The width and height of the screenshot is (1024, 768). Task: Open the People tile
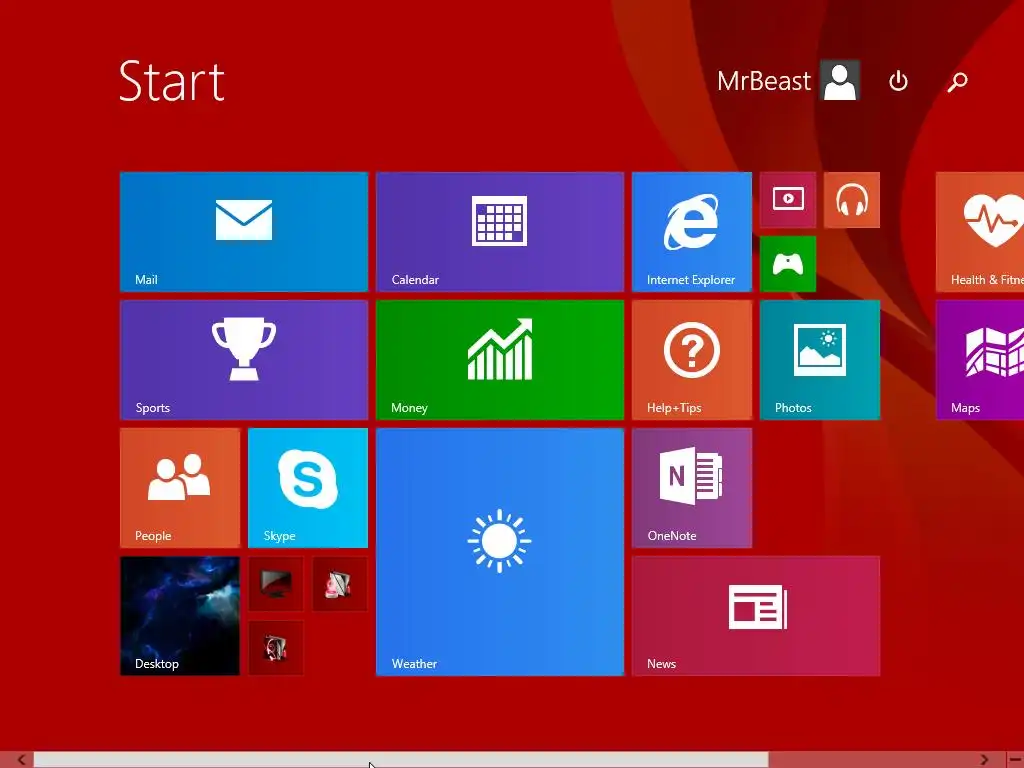[x=180, y=488]
